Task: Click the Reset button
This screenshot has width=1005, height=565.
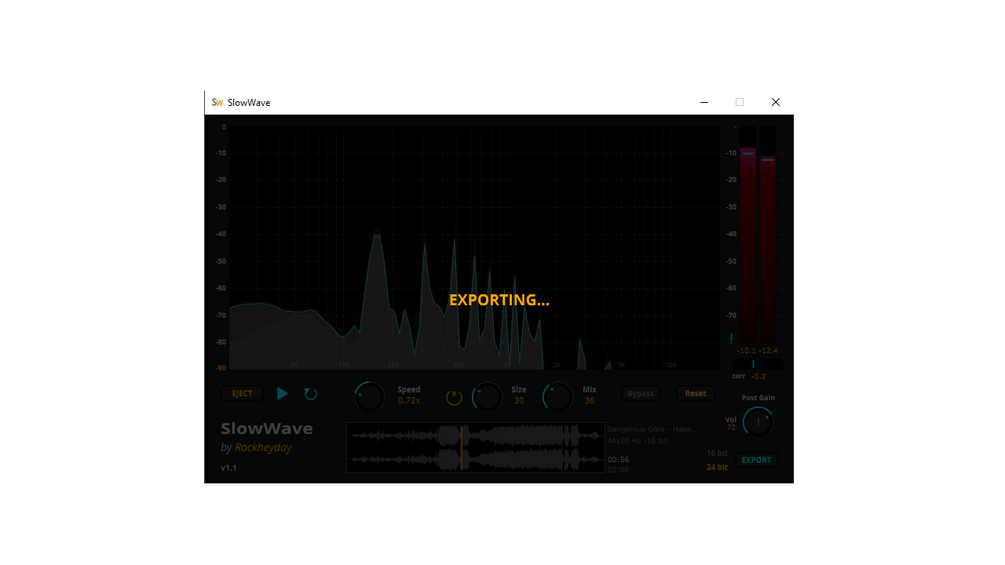Action: click(x=695, y=393)
